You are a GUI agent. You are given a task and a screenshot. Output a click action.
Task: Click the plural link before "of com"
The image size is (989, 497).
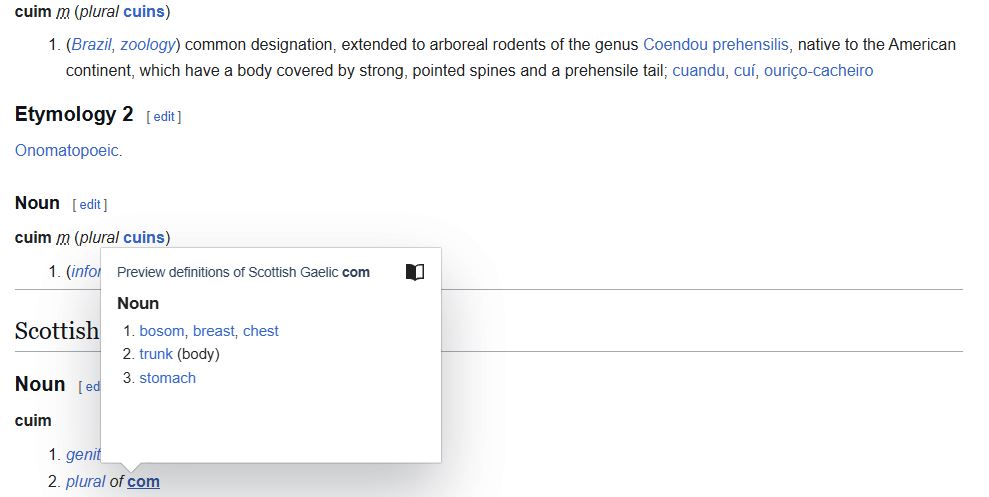[x=85, y=482]
